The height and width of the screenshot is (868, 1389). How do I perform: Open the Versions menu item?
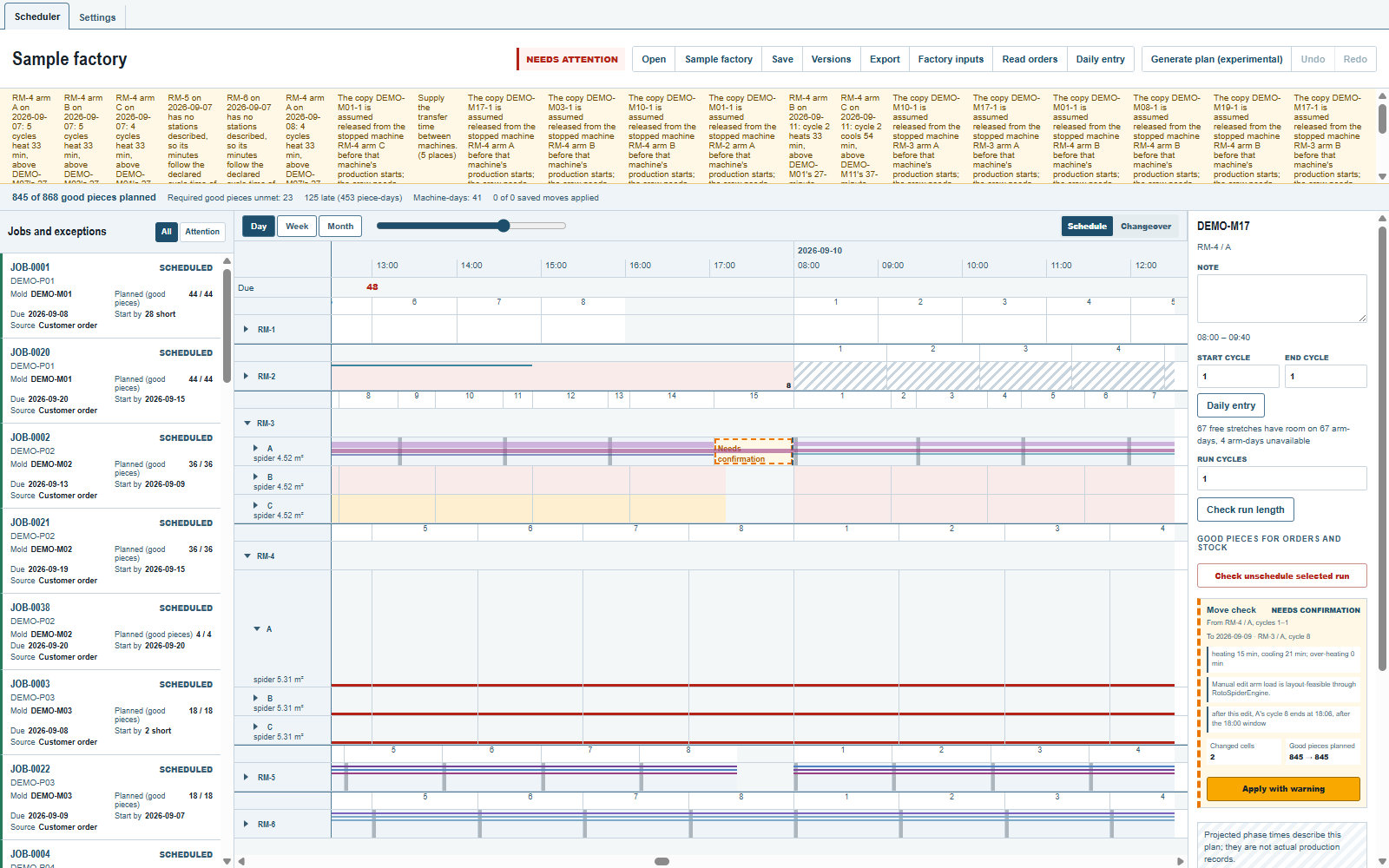tap(831, 59)
